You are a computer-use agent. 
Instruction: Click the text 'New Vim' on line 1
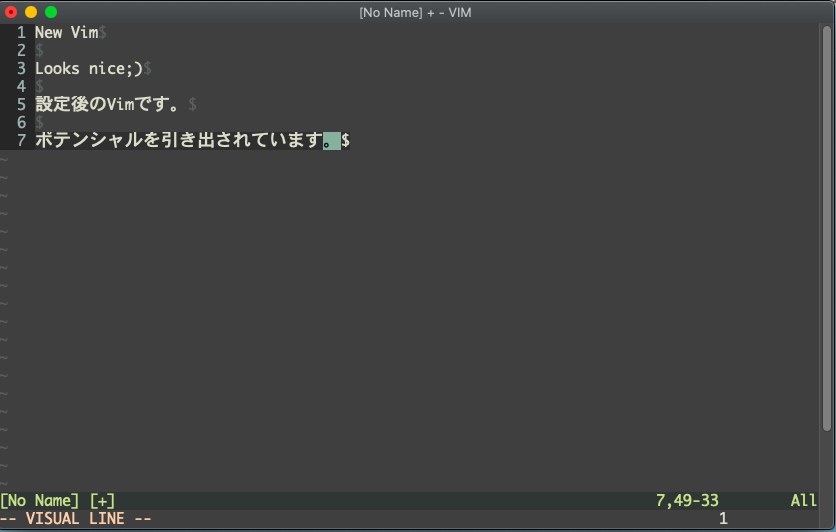(x=67, y=33)
